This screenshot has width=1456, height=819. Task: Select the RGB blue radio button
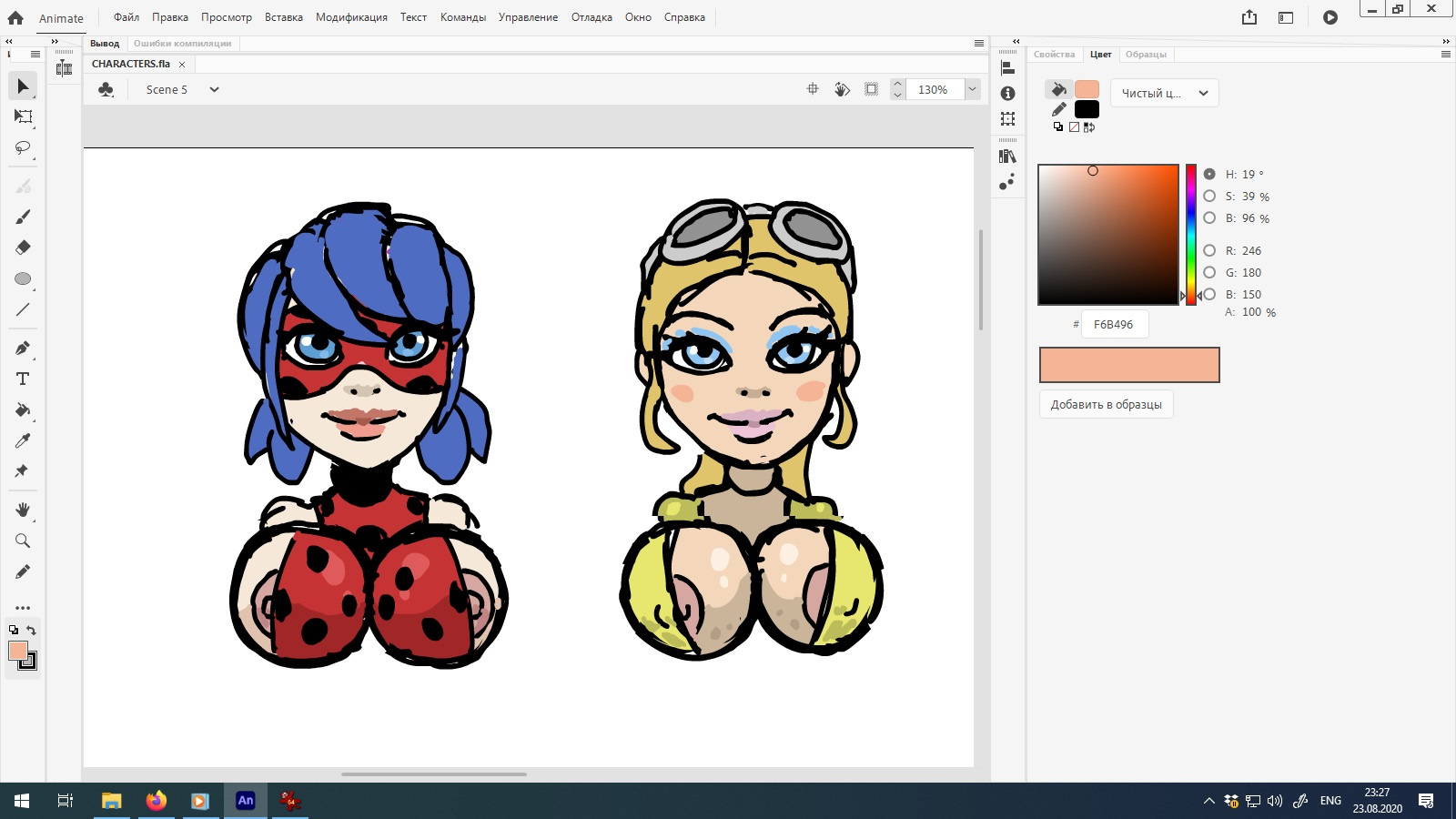[x=1209, y=294]
